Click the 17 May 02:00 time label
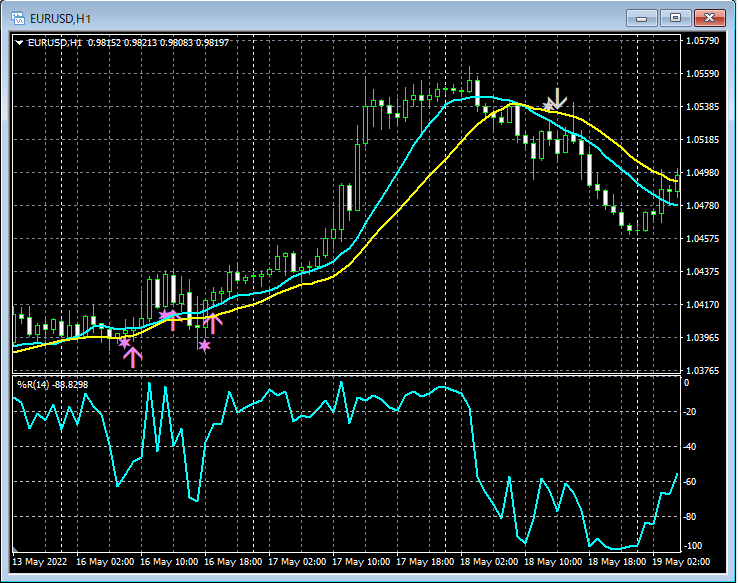 pos(297,562)
